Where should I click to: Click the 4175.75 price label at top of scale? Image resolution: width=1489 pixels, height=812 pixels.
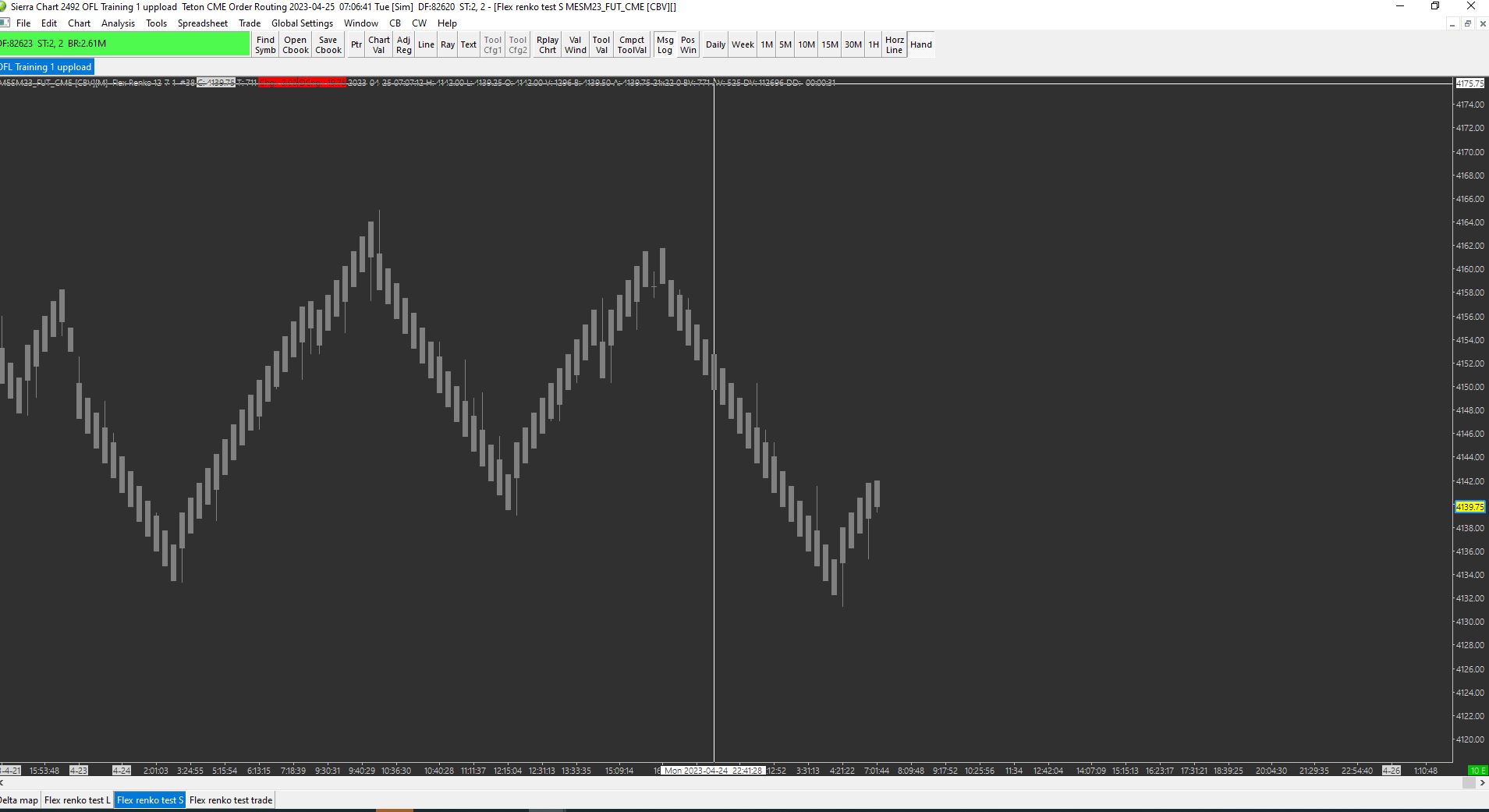1470,83
